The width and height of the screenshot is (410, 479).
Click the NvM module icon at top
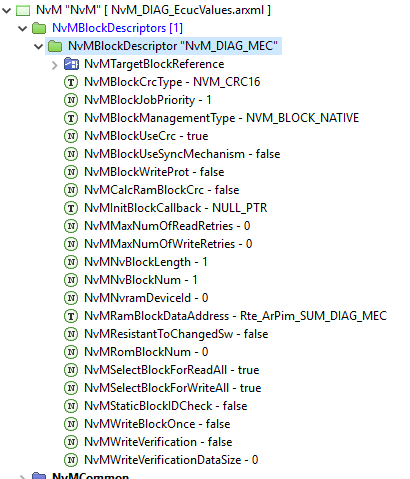tap(23, 10)
